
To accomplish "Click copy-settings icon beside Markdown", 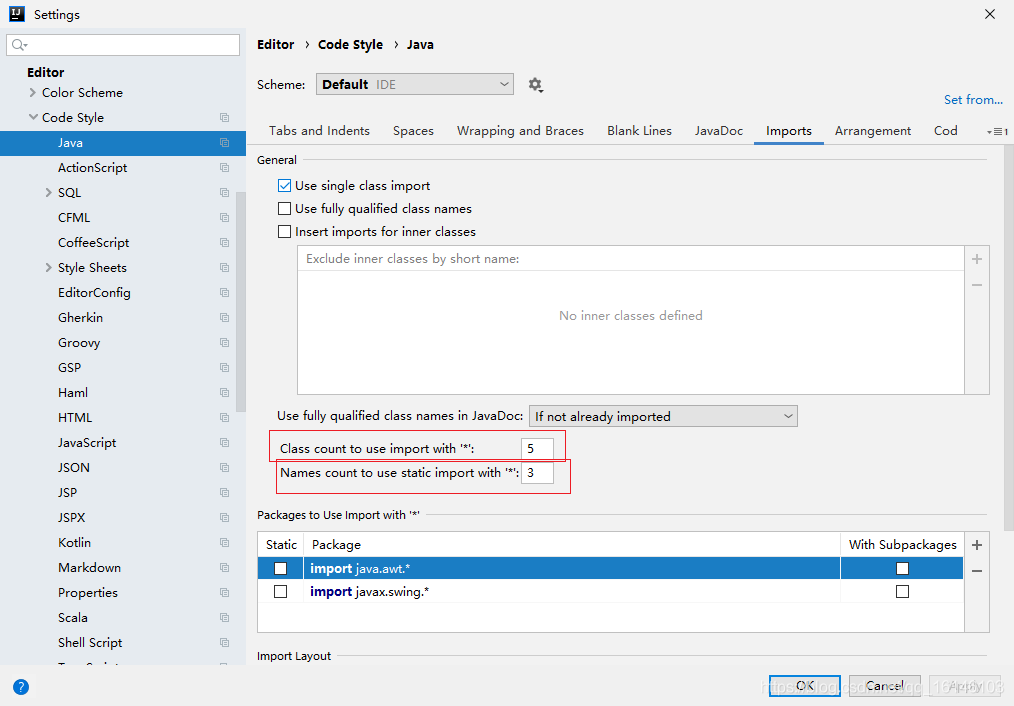I will click(224, 568).
